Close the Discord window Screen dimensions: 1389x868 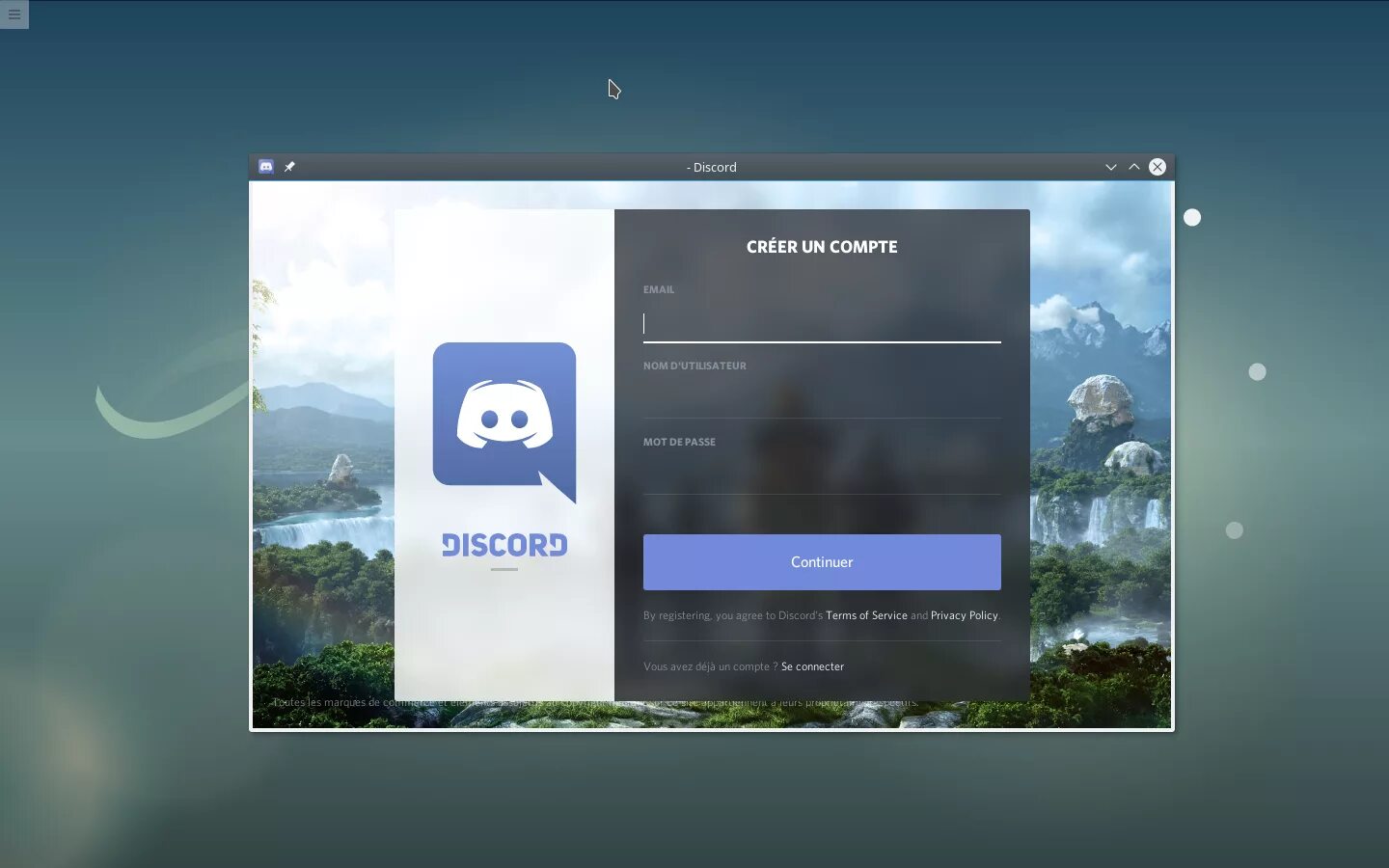click(x=1157, y=167)
